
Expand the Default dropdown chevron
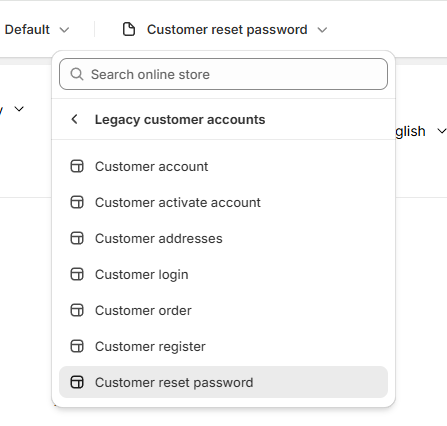point(64,30)
